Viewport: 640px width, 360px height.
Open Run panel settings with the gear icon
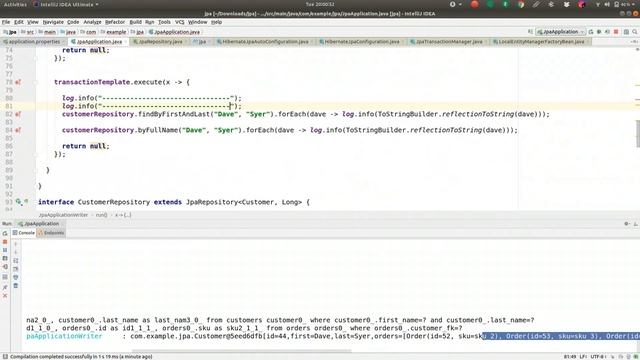point(627,224)
